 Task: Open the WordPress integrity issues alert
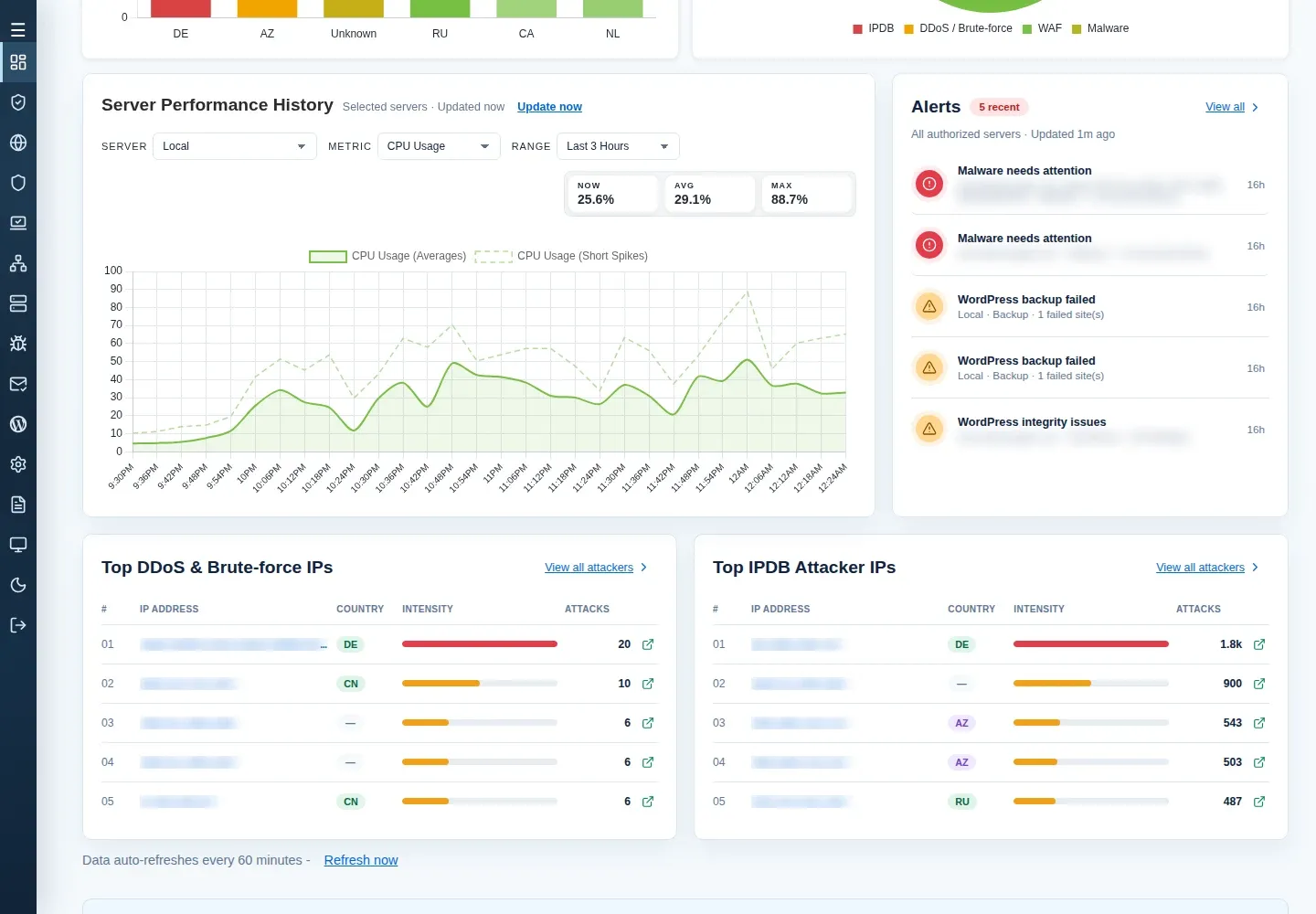pyautogui.click(x=1090, y=429)
